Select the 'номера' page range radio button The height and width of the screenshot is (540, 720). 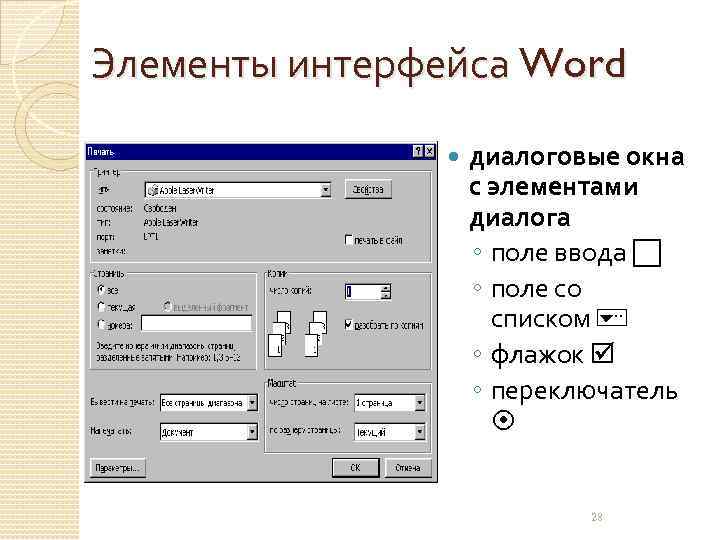(101, 324)
